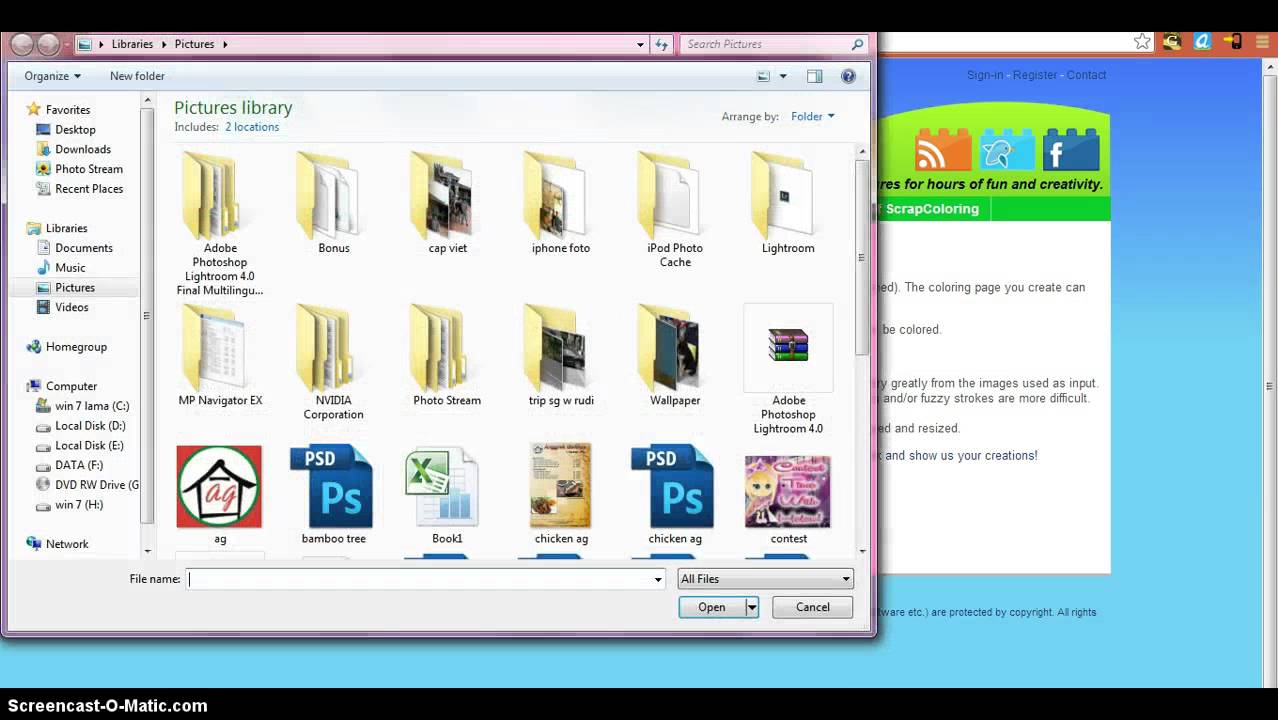Open the help button in dialog toolbar
The image size is (1278, 720).
pyautogui.click(x=848, y=76)
